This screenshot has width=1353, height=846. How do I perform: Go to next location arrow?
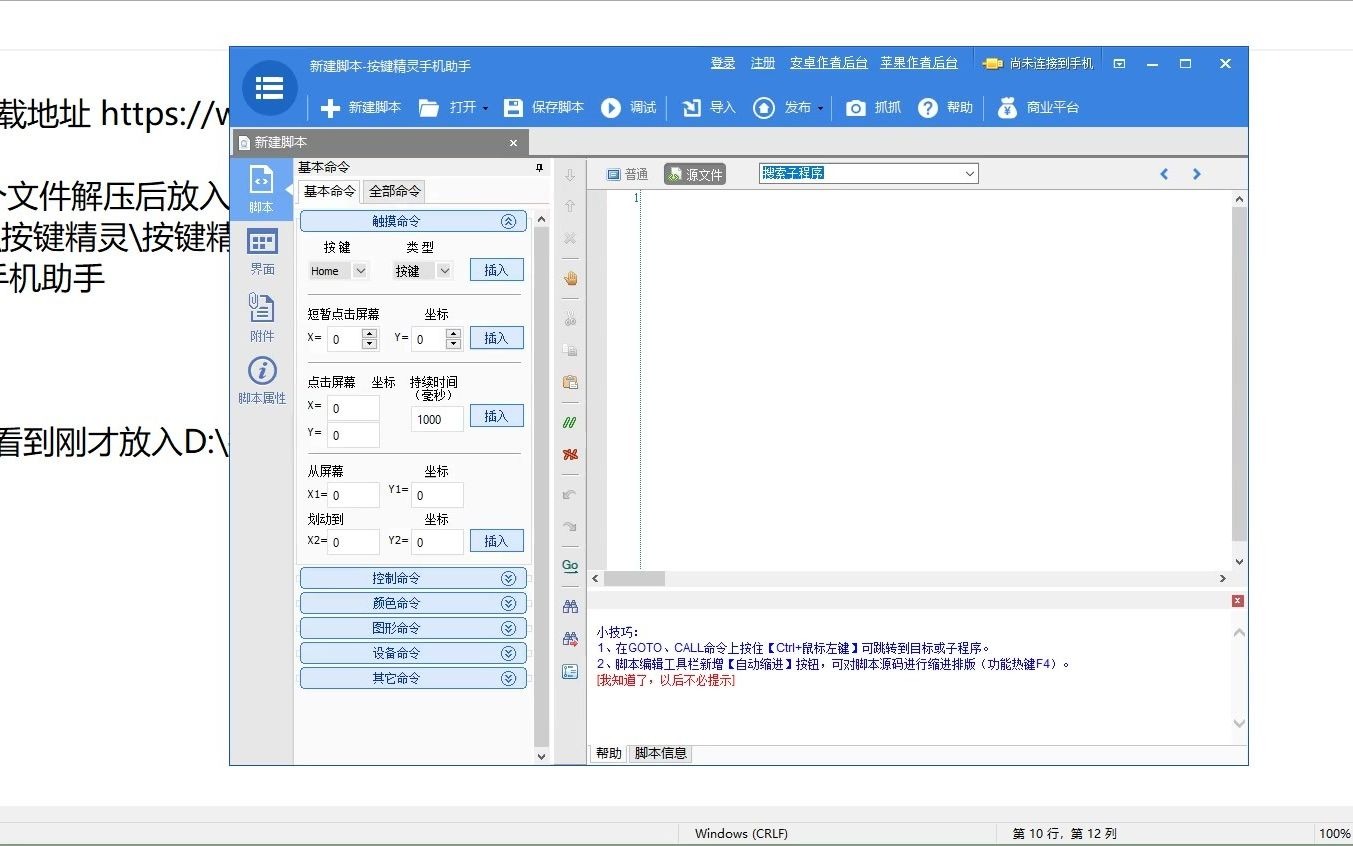(1196, 174)
